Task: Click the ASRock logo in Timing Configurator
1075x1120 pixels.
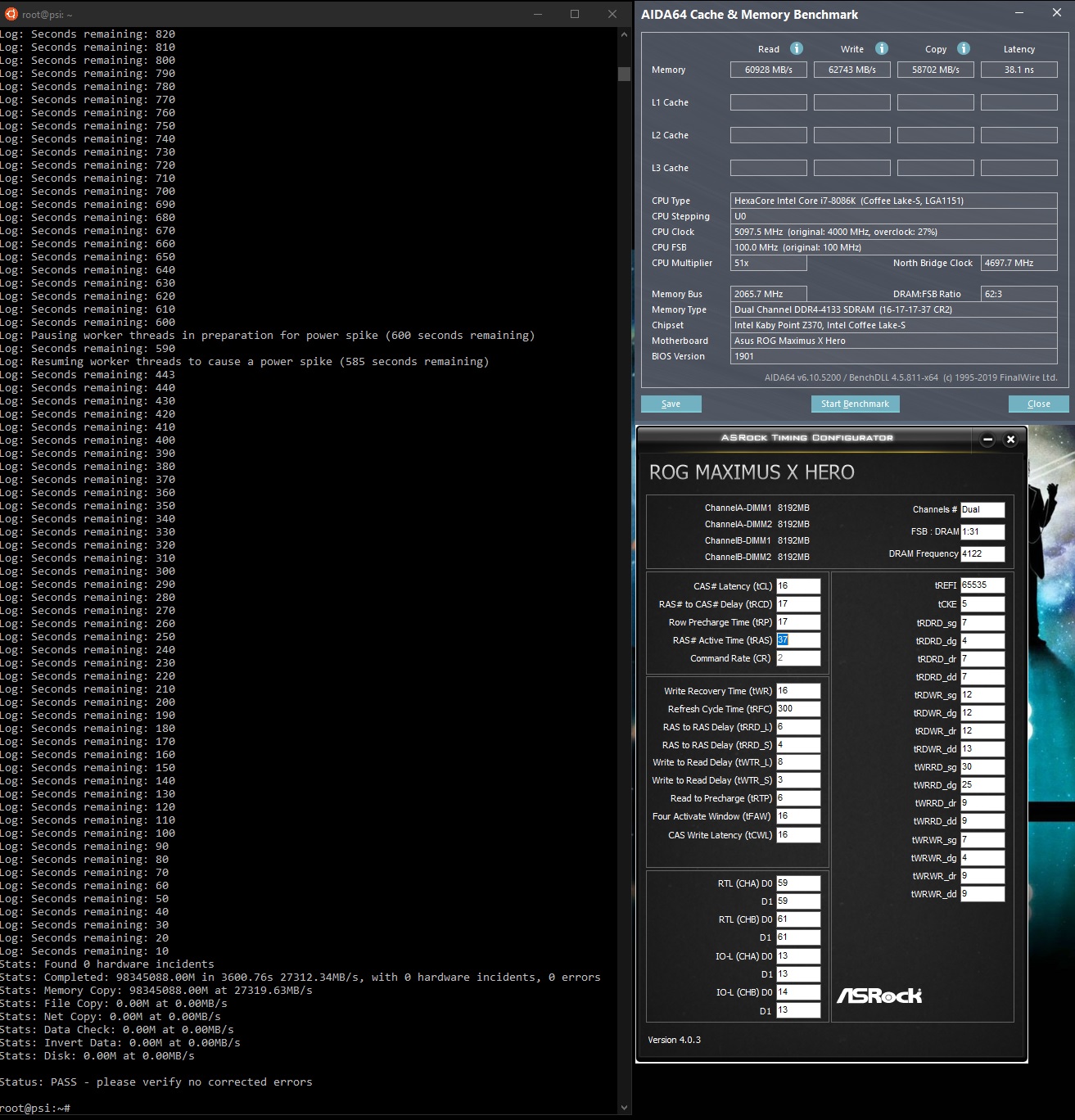Action: 879,996
